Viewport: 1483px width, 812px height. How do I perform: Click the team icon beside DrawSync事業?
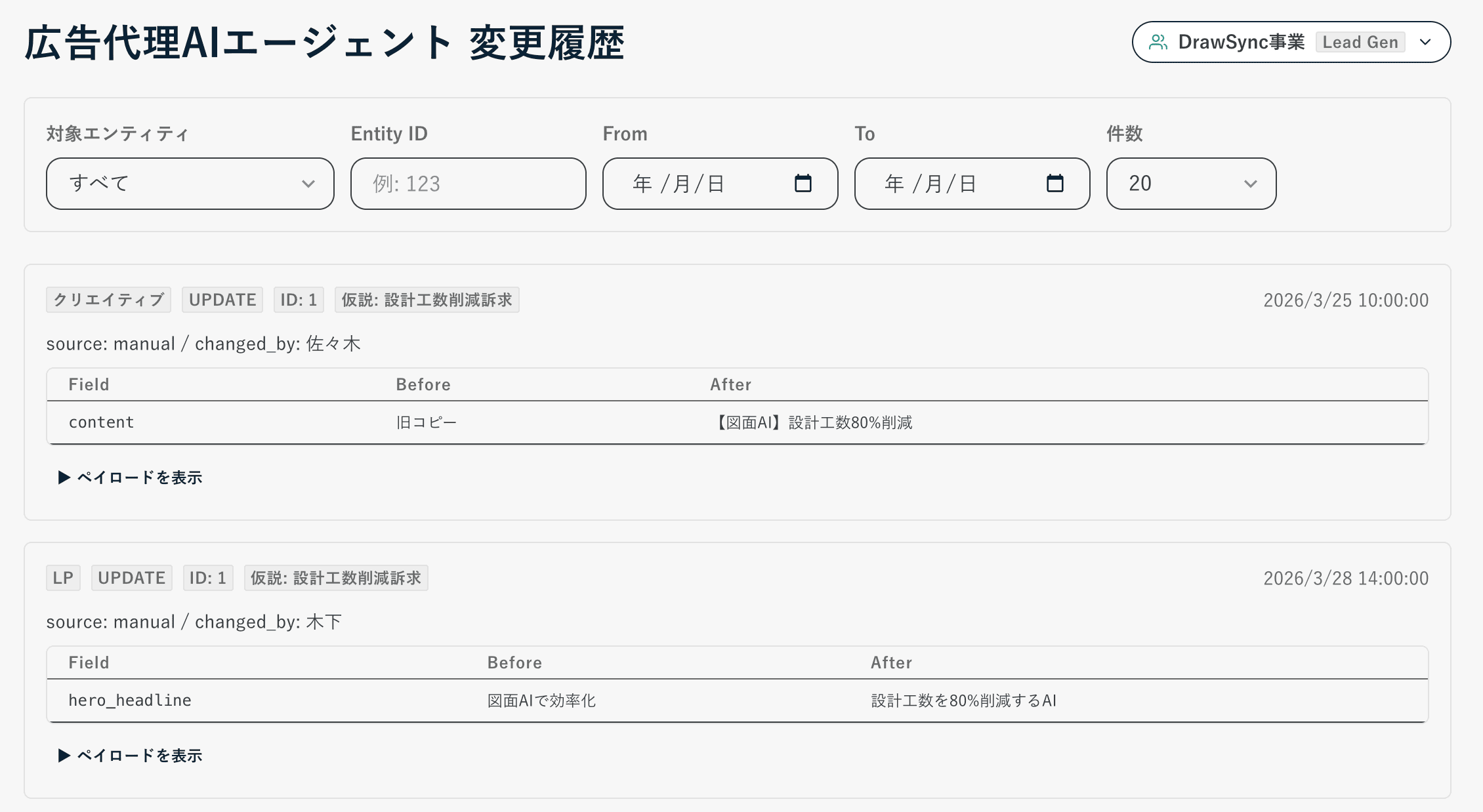click(1158, 41)
